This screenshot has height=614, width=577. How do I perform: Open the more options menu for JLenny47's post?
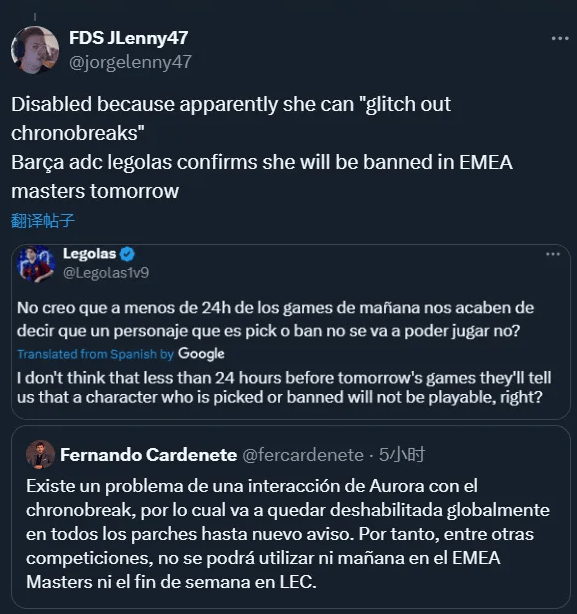tap(560, 38)
